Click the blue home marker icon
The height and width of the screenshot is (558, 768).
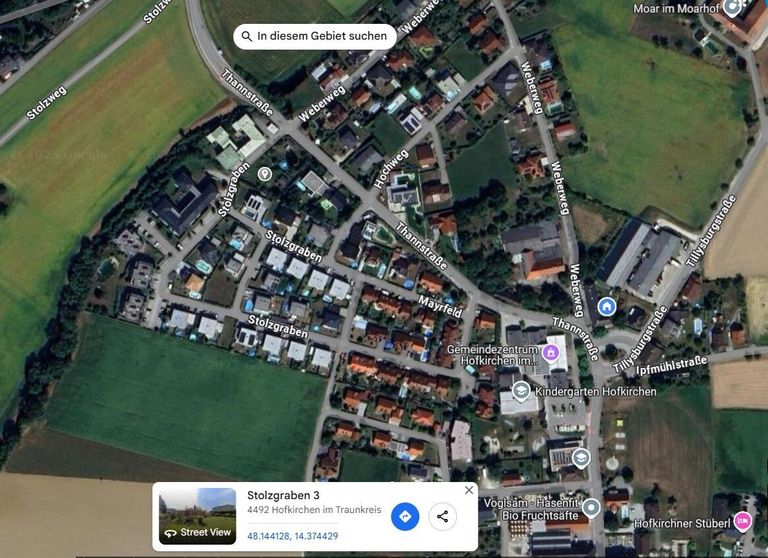coord(607,307)
